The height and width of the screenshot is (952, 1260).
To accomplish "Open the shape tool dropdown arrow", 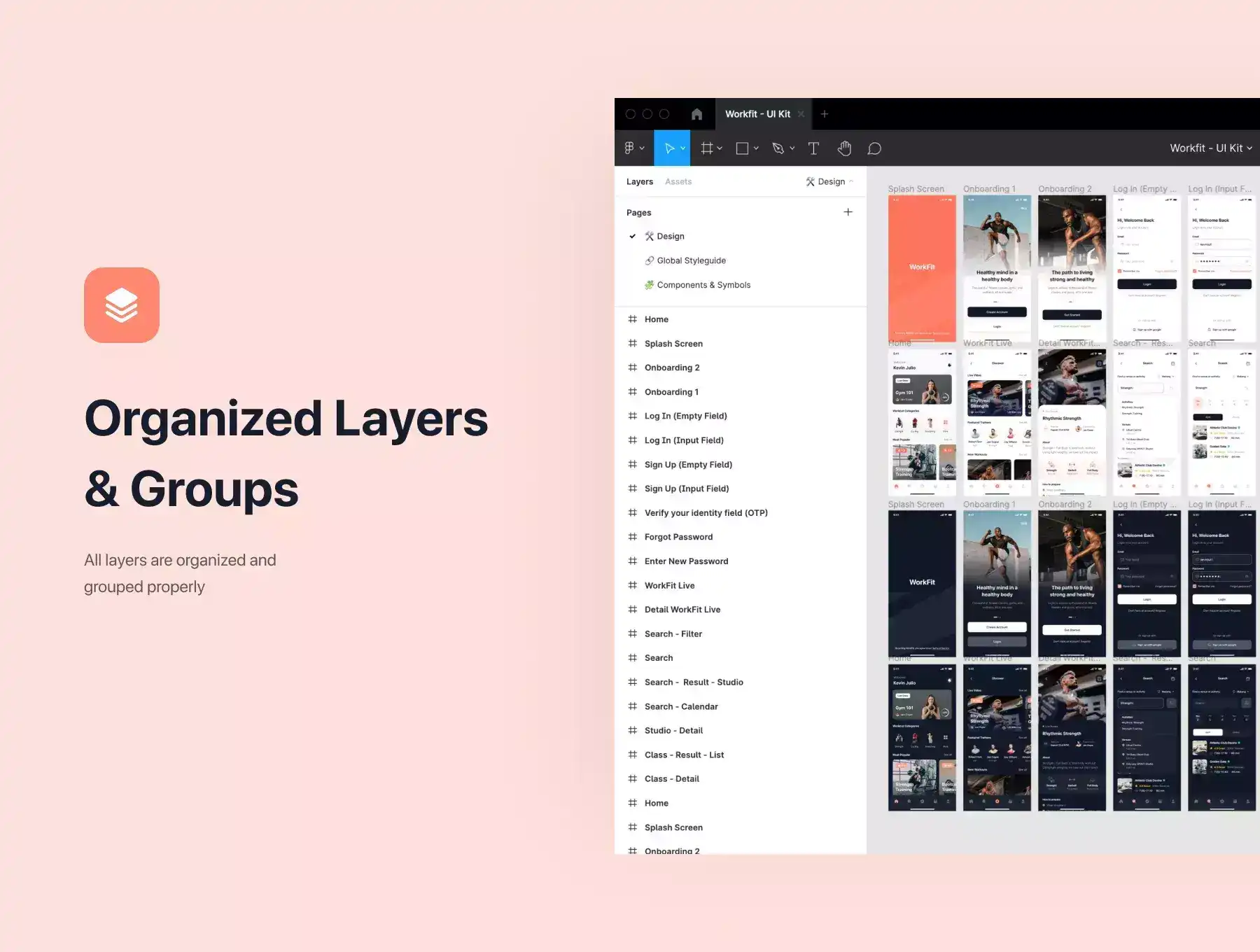I will coord(757,148).
